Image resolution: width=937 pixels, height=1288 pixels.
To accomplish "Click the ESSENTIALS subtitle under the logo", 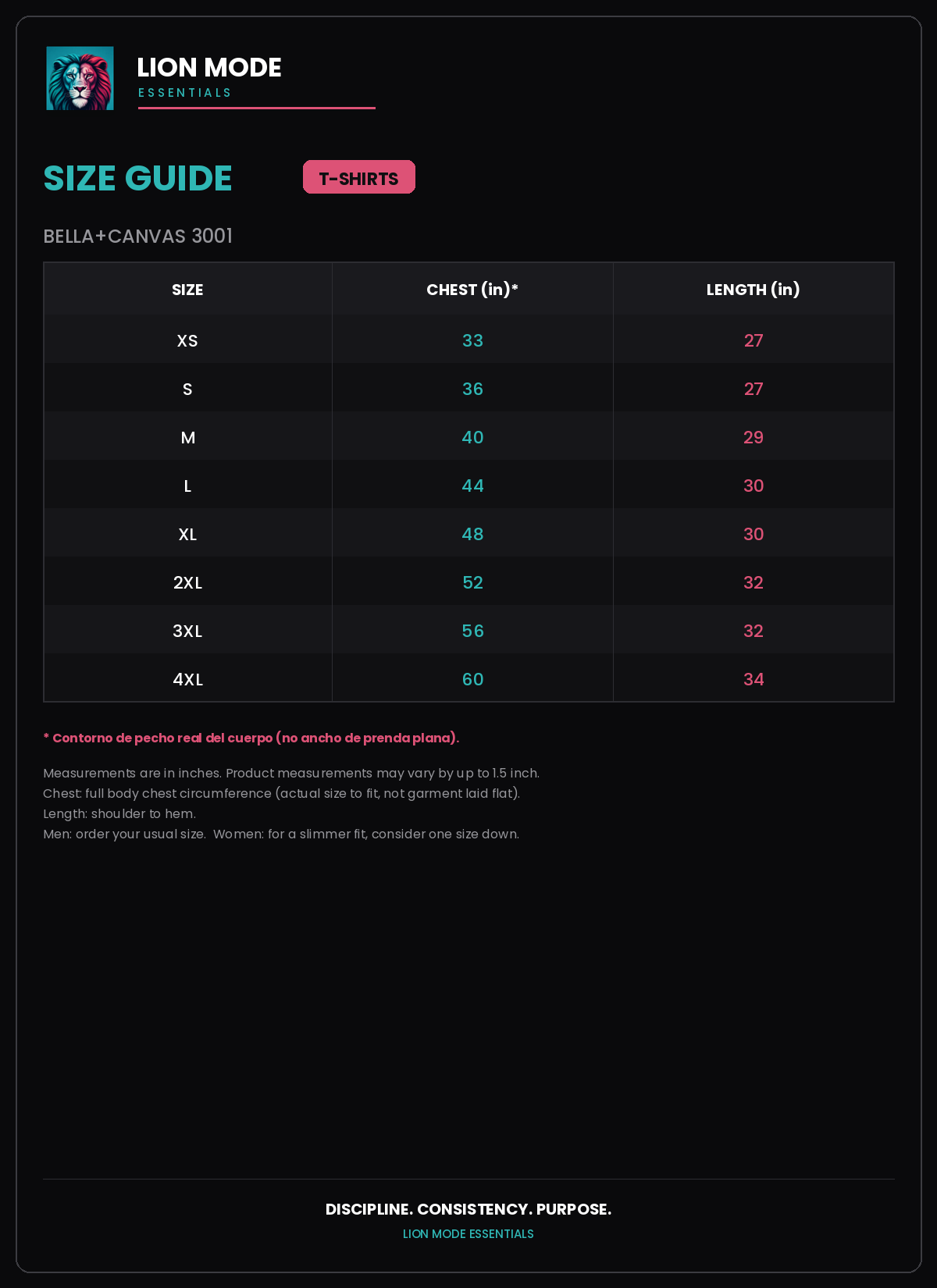I will click(185, 93).
